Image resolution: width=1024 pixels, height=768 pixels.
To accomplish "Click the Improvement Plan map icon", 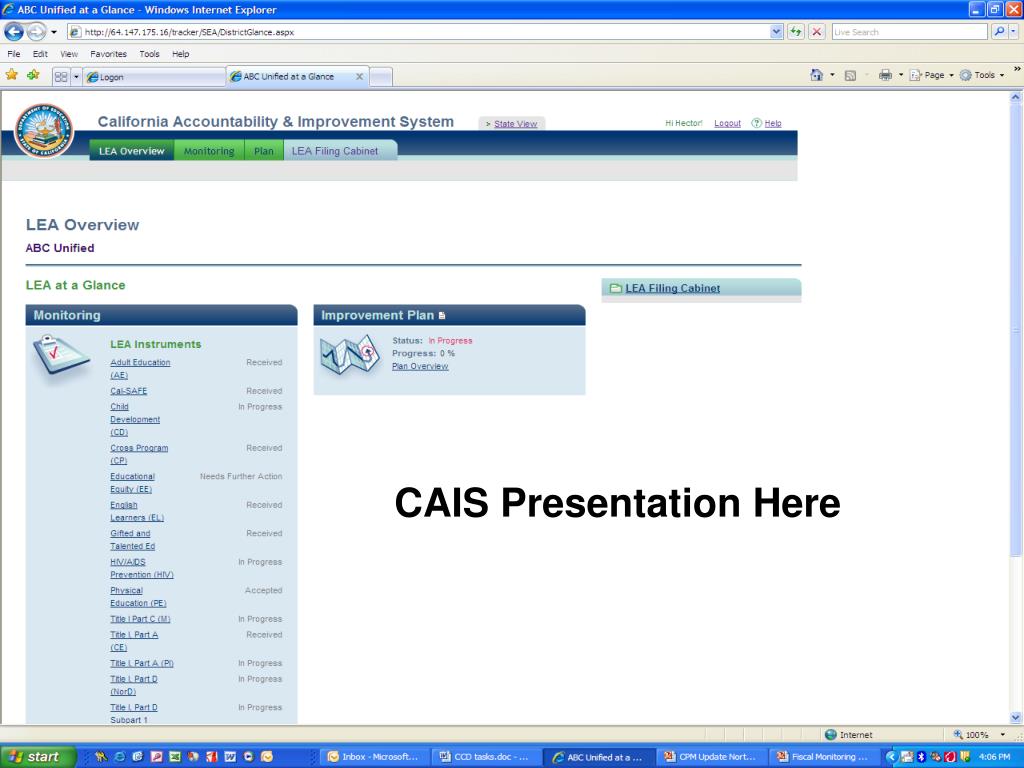I will [350, 355].
